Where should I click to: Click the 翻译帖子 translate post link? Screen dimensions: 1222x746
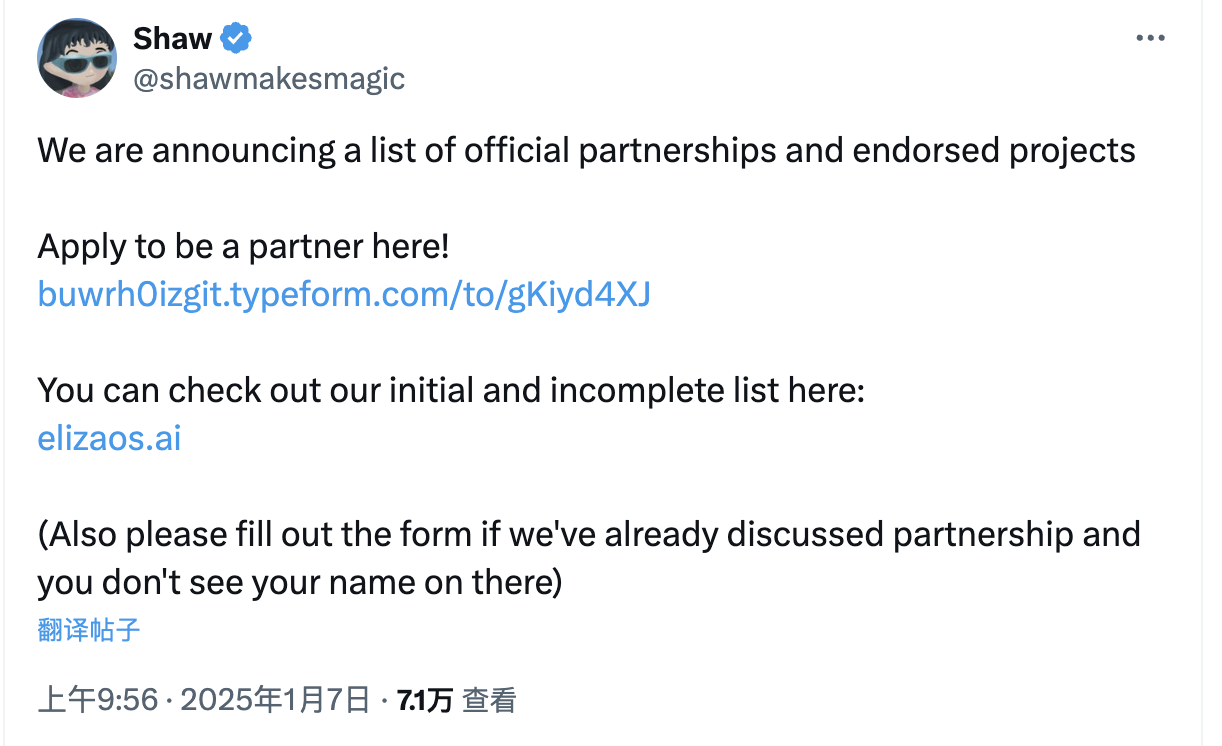[89, 630]
